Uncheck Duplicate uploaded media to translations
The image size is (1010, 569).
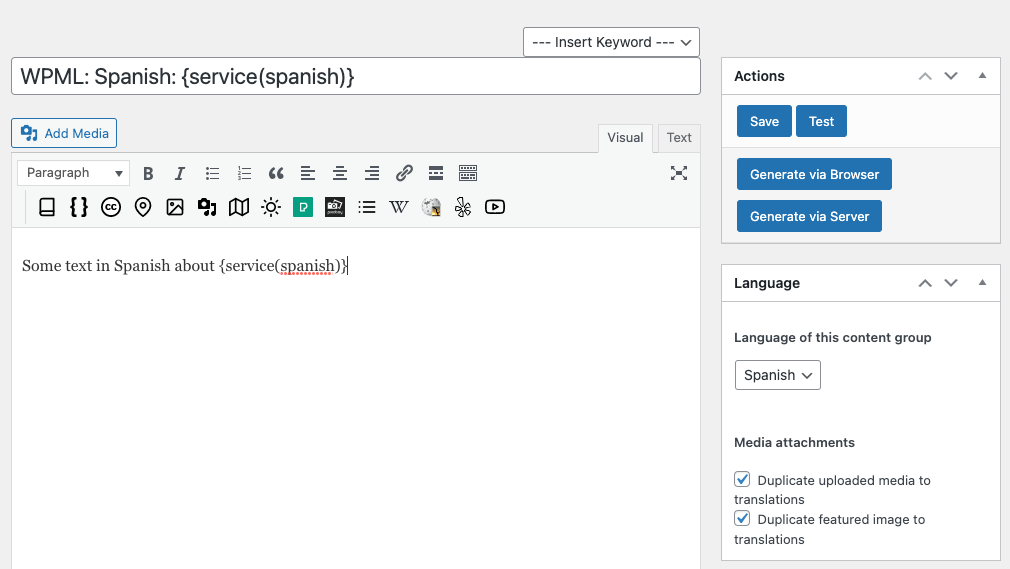pyautogui.click(x=742, y=479)
